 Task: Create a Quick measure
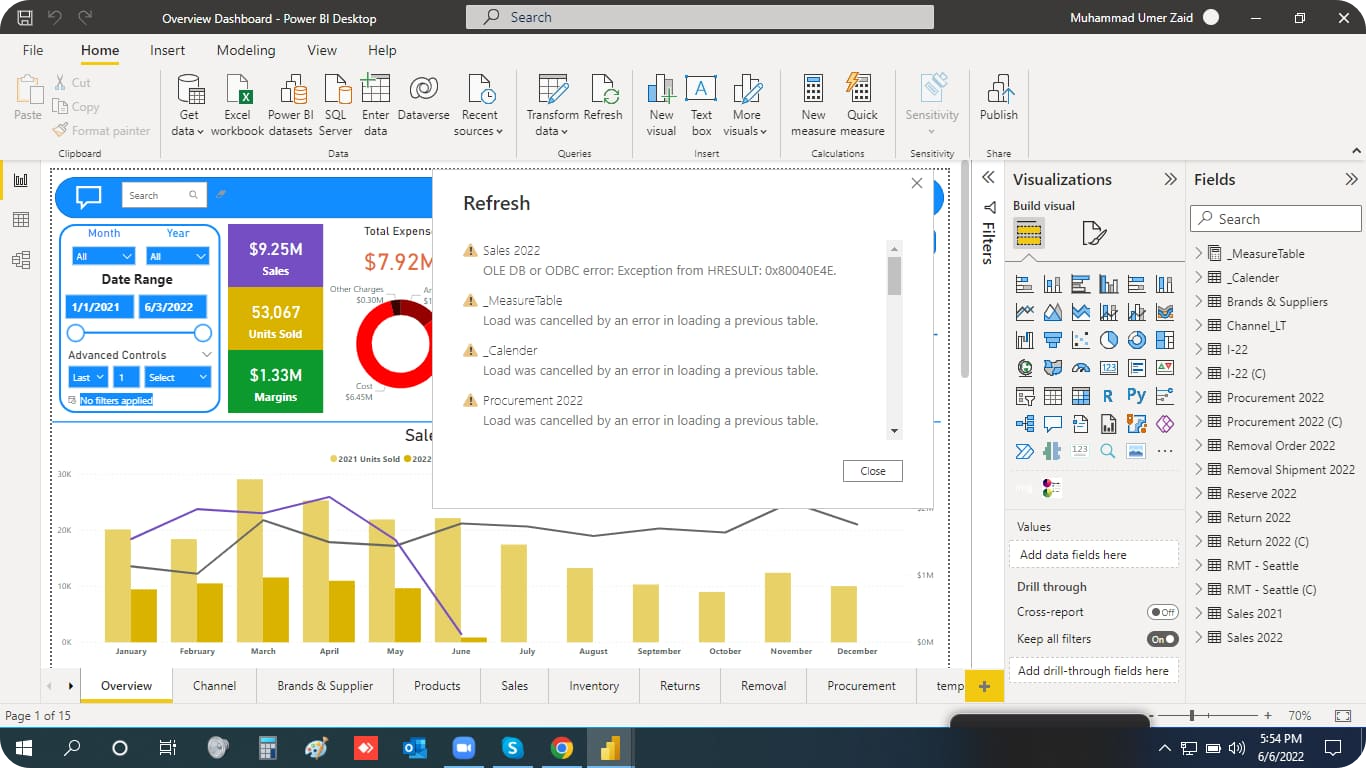862,104
